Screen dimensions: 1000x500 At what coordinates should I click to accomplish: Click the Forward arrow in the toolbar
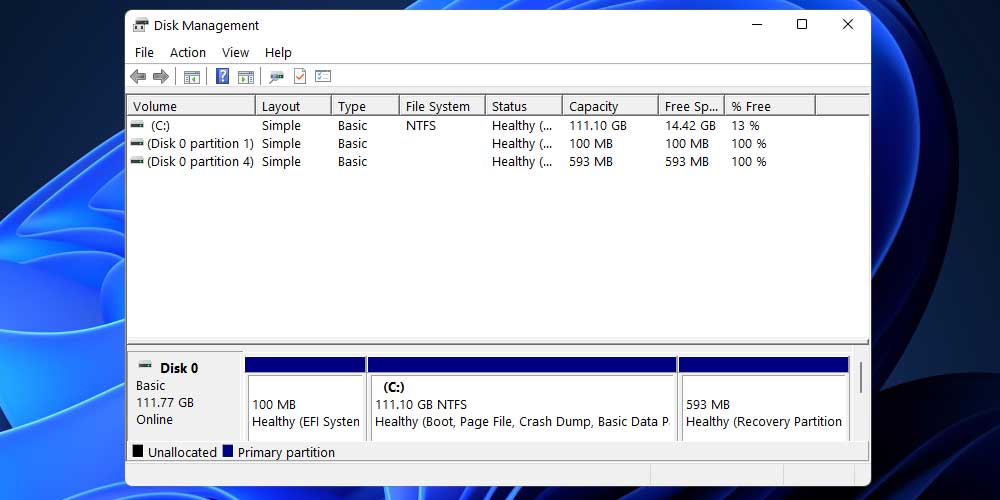(x=160, y=77)
